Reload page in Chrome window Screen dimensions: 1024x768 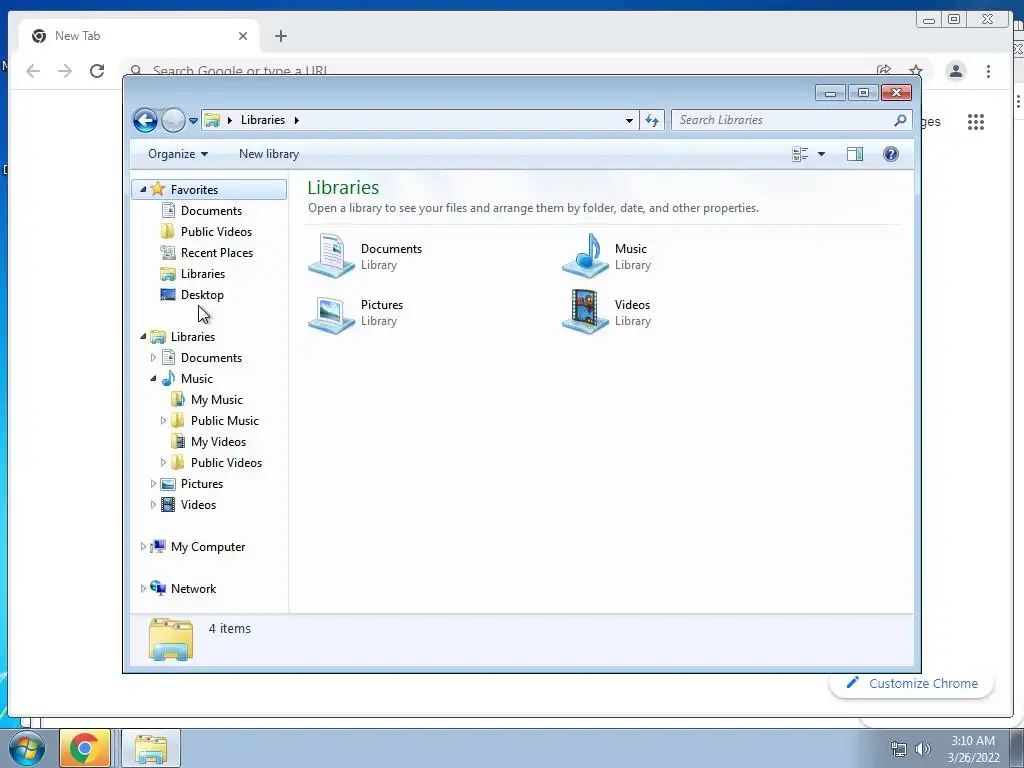[x=97, y=71]
